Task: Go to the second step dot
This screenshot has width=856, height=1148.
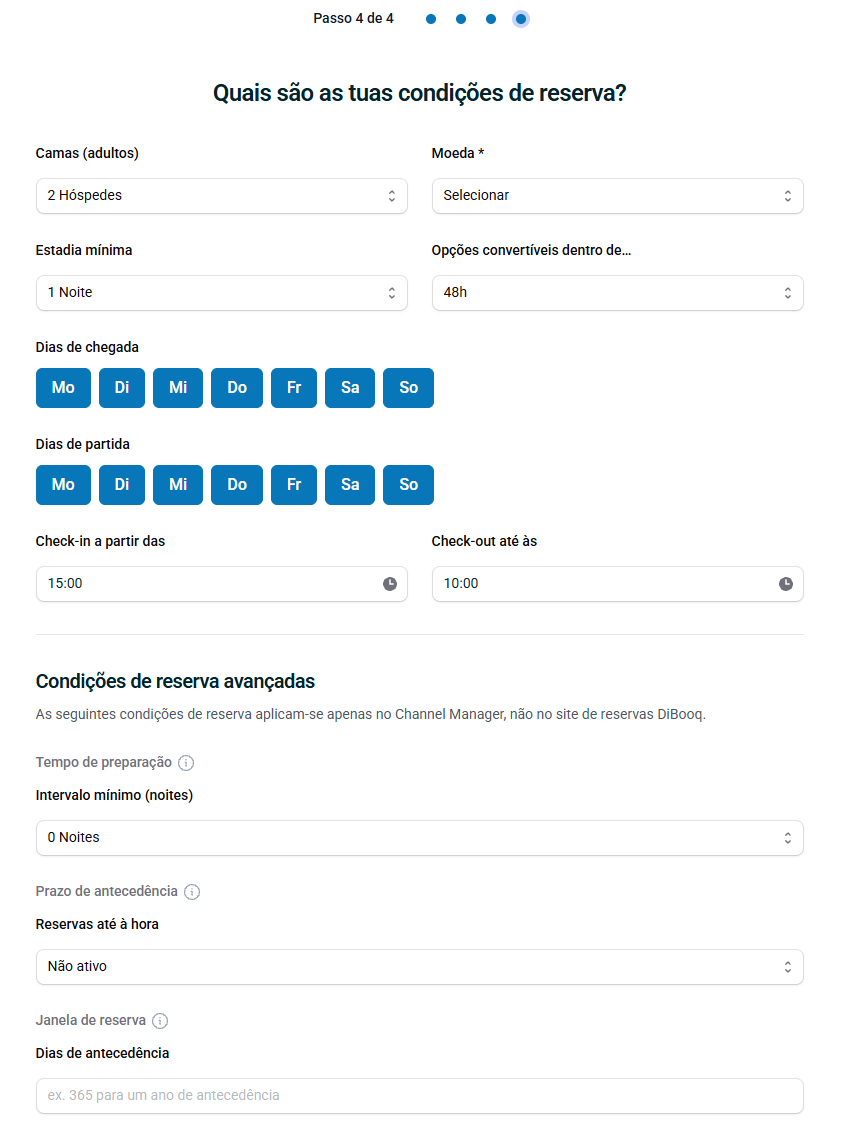Action: [x=461, y=19]
